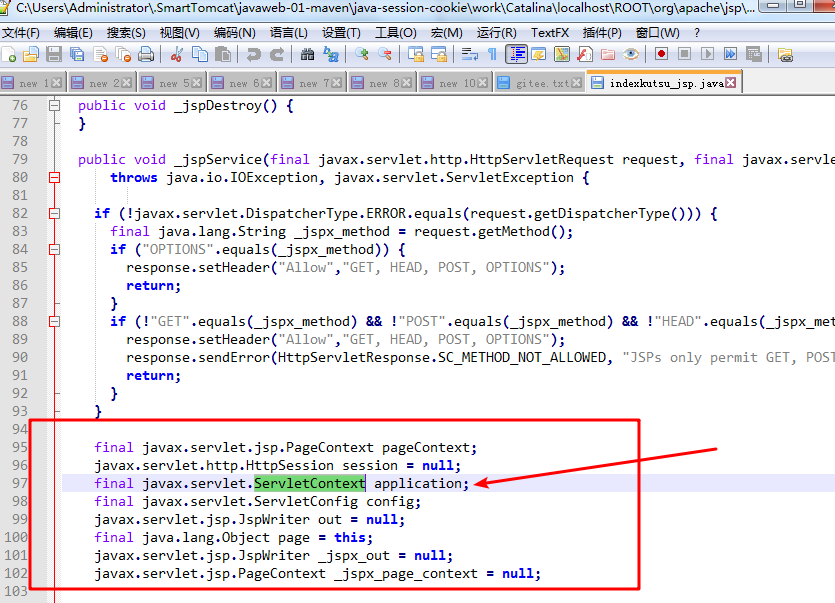Zoom in with magnifier plus icon
This screenshot has height=603, width=835.
(x=362, y=54)
